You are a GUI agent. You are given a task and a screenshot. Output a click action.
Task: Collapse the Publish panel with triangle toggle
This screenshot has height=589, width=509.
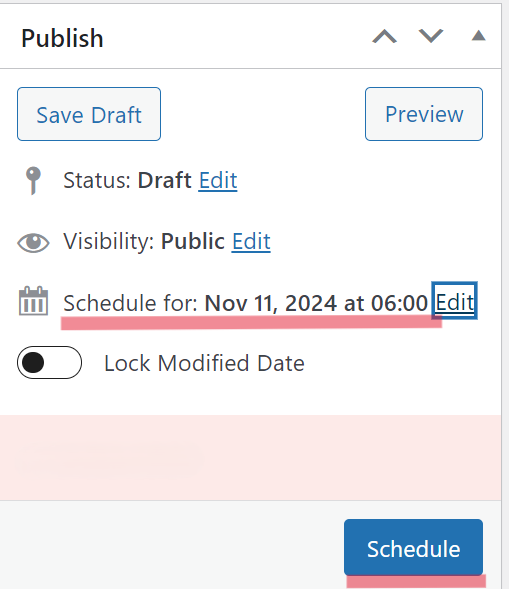(x=479, y=36)
